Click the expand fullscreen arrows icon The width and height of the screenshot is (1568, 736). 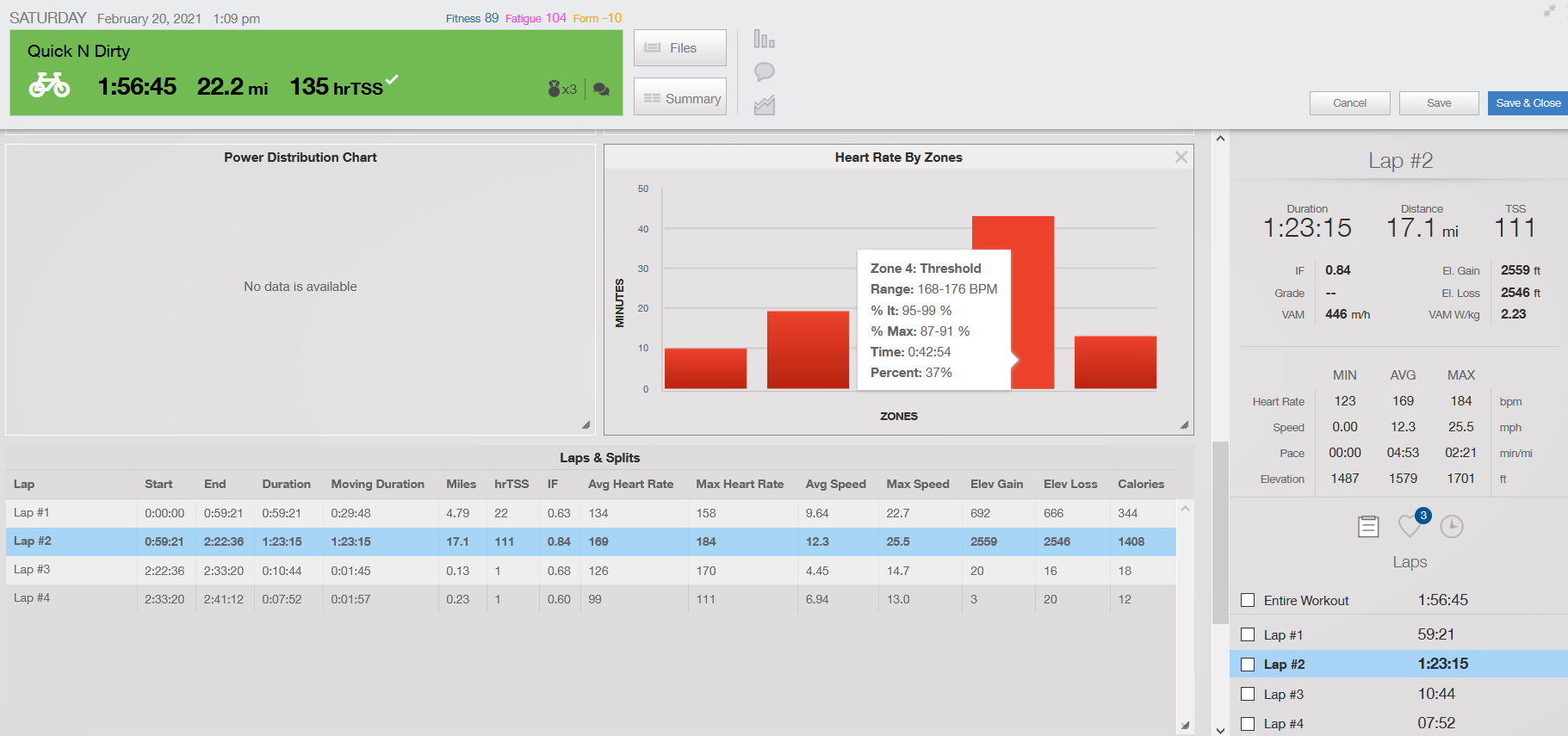pos(1549,11)
